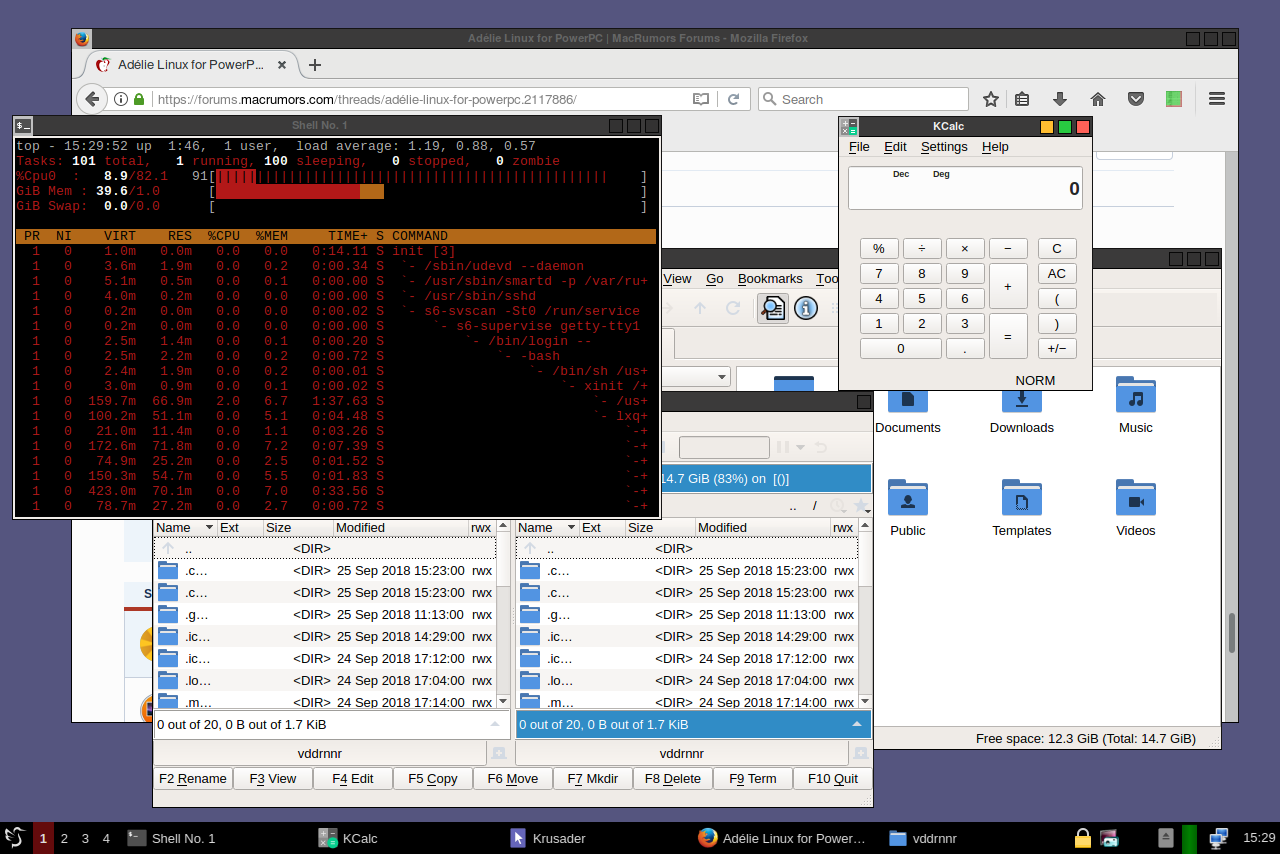The width and height of the screenshot is (1280, 854).
Task: Click the 7 key in KCalc
Action: click(x=879, y=274)
